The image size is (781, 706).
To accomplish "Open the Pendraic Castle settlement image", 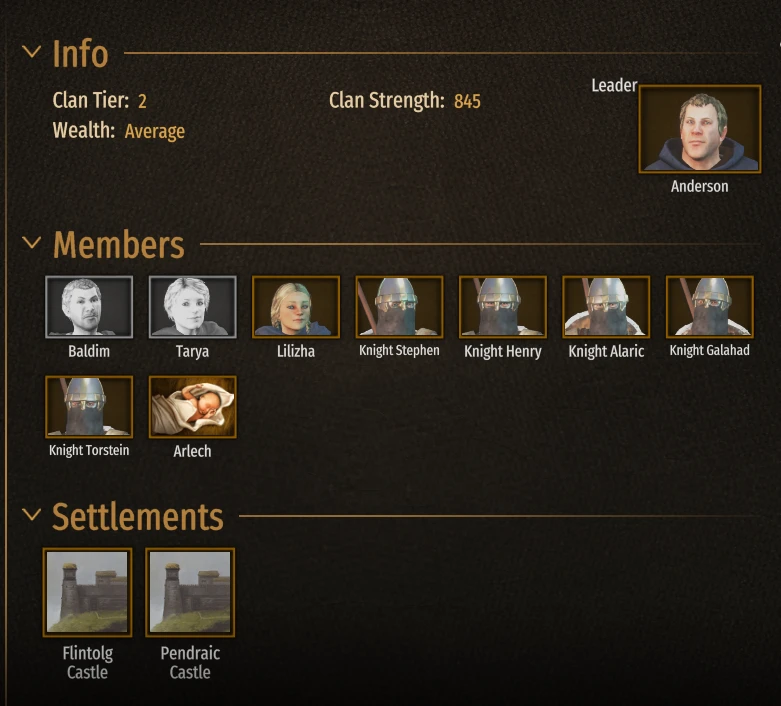I will pyautogui.click(x=190, y=592).
